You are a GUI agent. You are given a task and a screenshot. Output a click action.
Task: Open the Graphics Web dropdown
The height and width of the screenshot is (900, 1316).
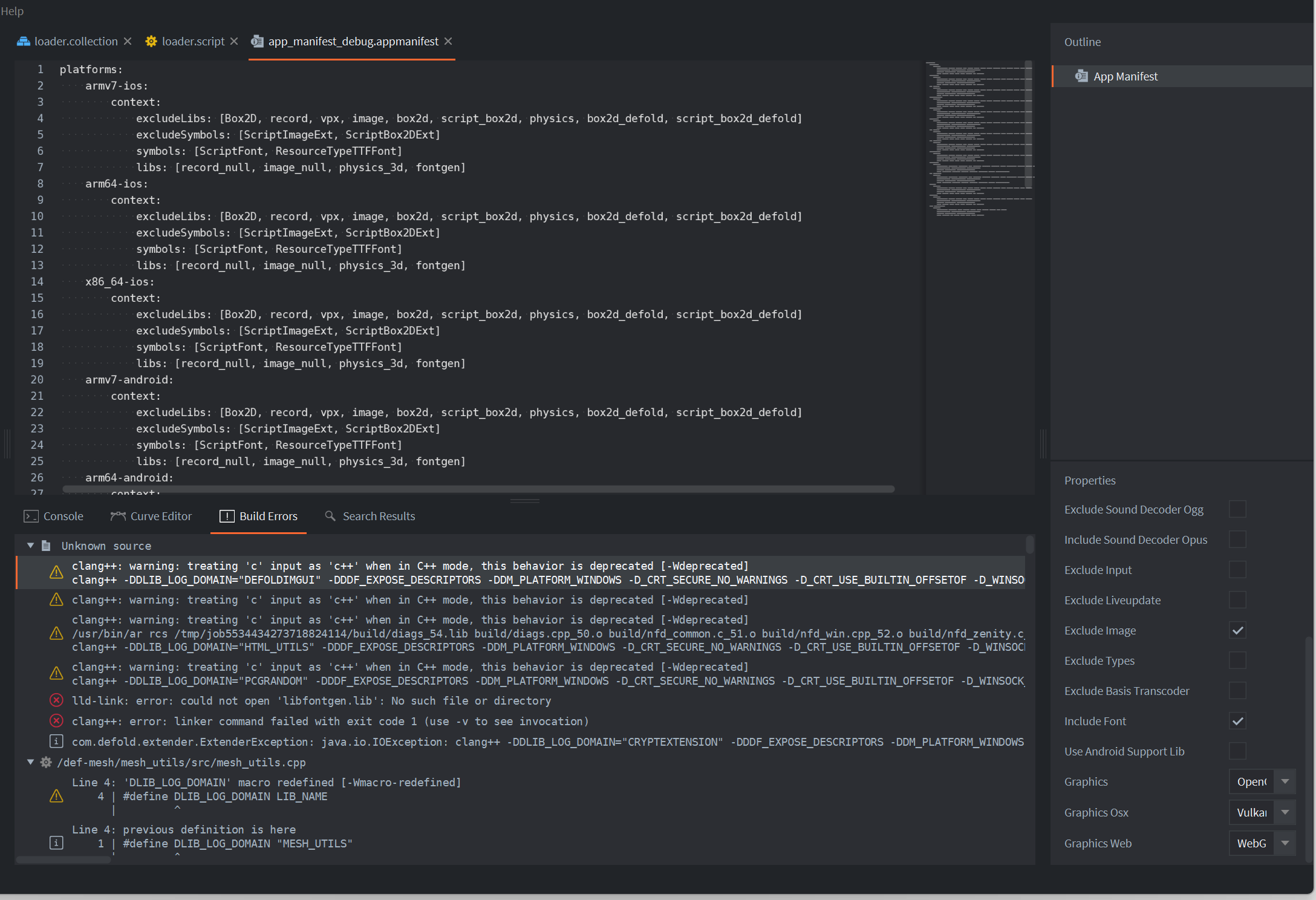pyautogui.click(x=1262, y=843)
